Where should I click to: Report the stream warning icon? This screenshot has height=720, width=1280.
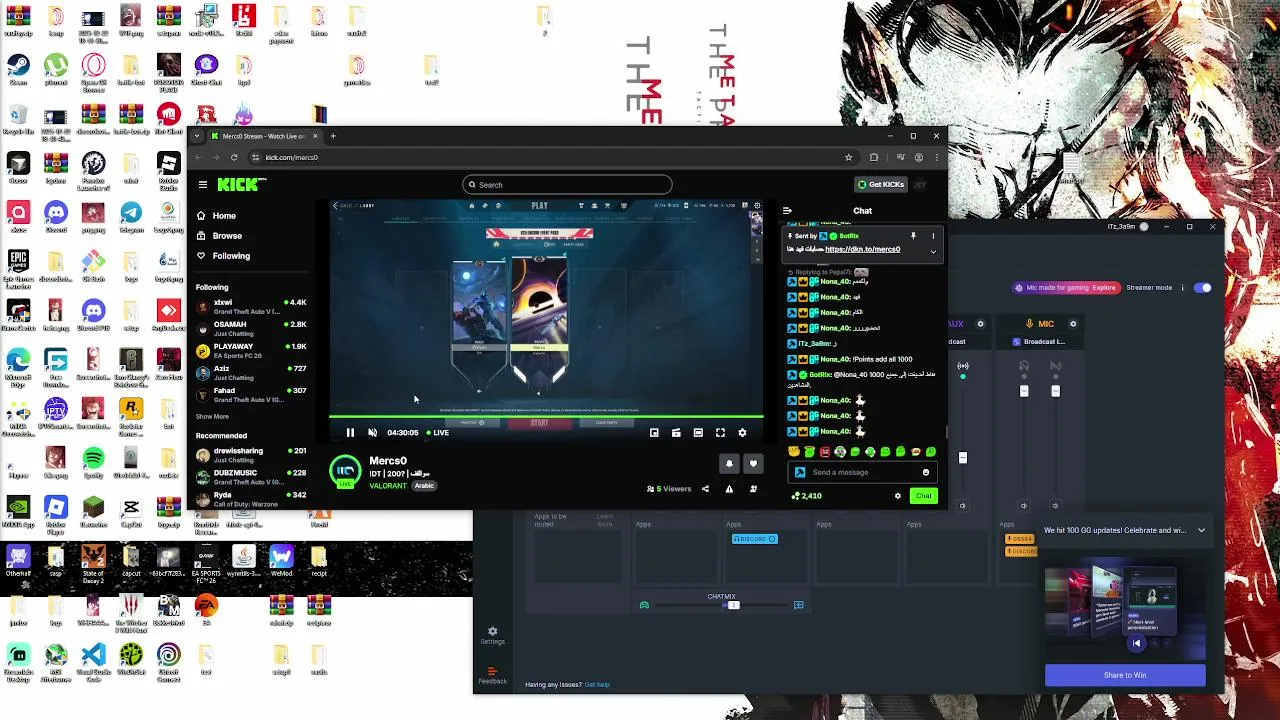point(729,489)
